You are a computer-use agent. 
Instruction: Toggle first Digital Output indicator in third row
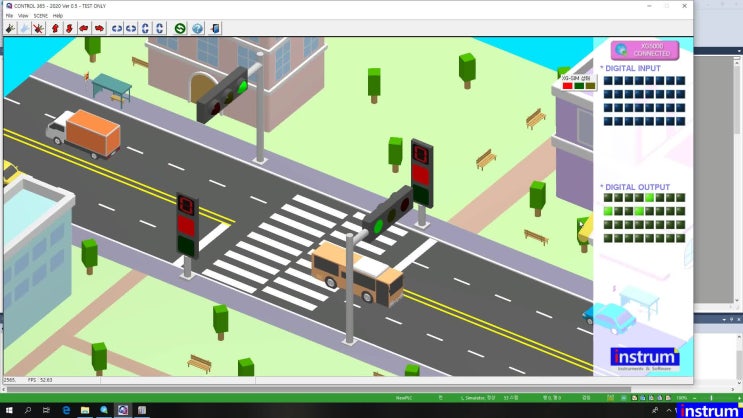click(608, 225)
